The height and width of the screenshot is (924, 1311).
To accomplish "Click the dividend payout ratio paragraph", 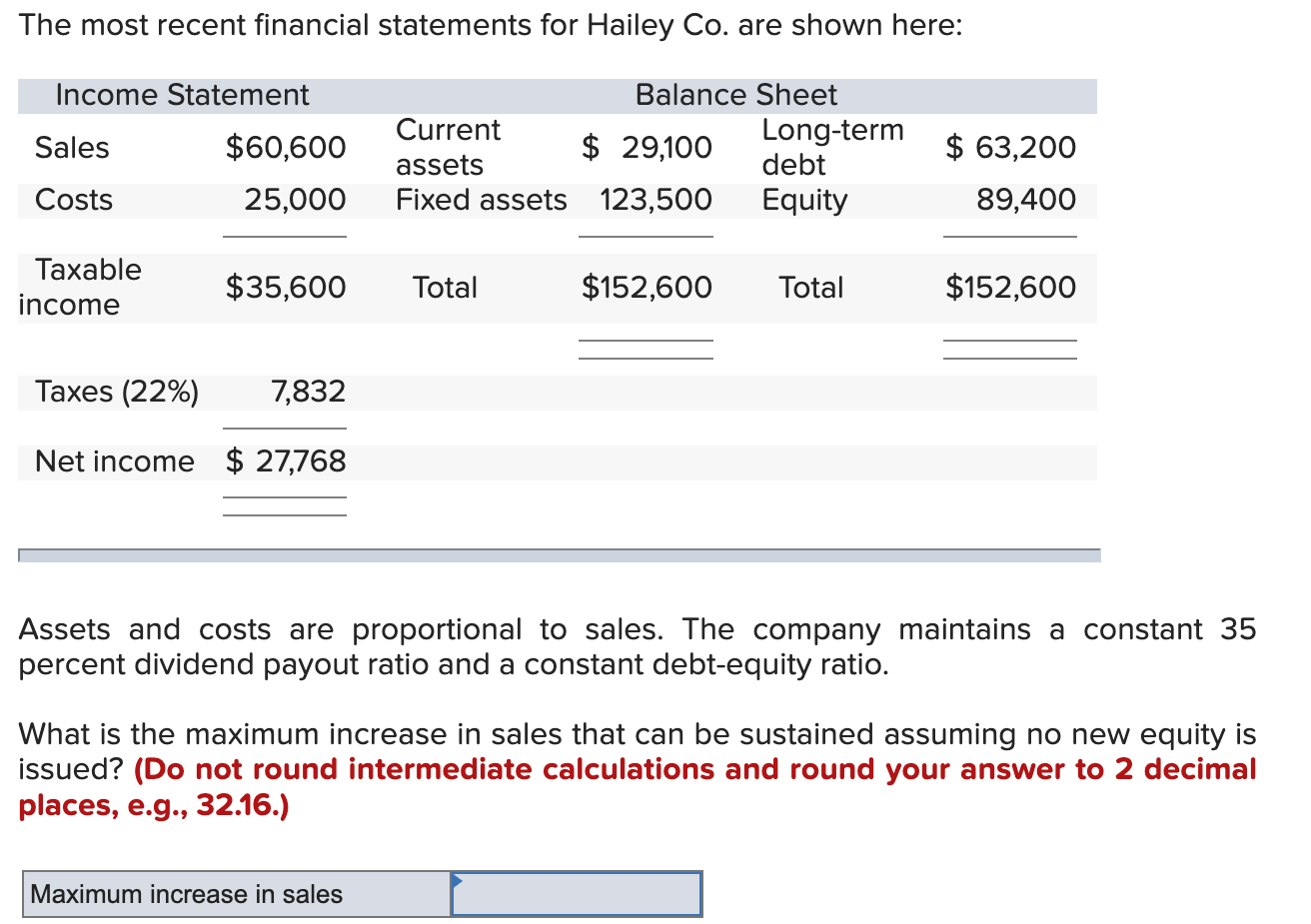I will coord(637,647).
